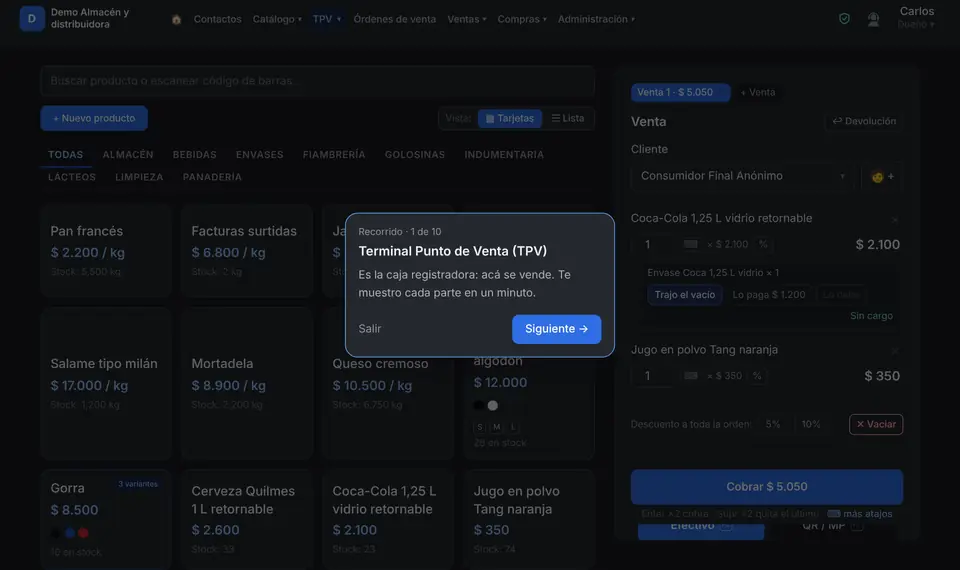
Task: Switch product view to Tarjetas
Action: pos(510,118)
